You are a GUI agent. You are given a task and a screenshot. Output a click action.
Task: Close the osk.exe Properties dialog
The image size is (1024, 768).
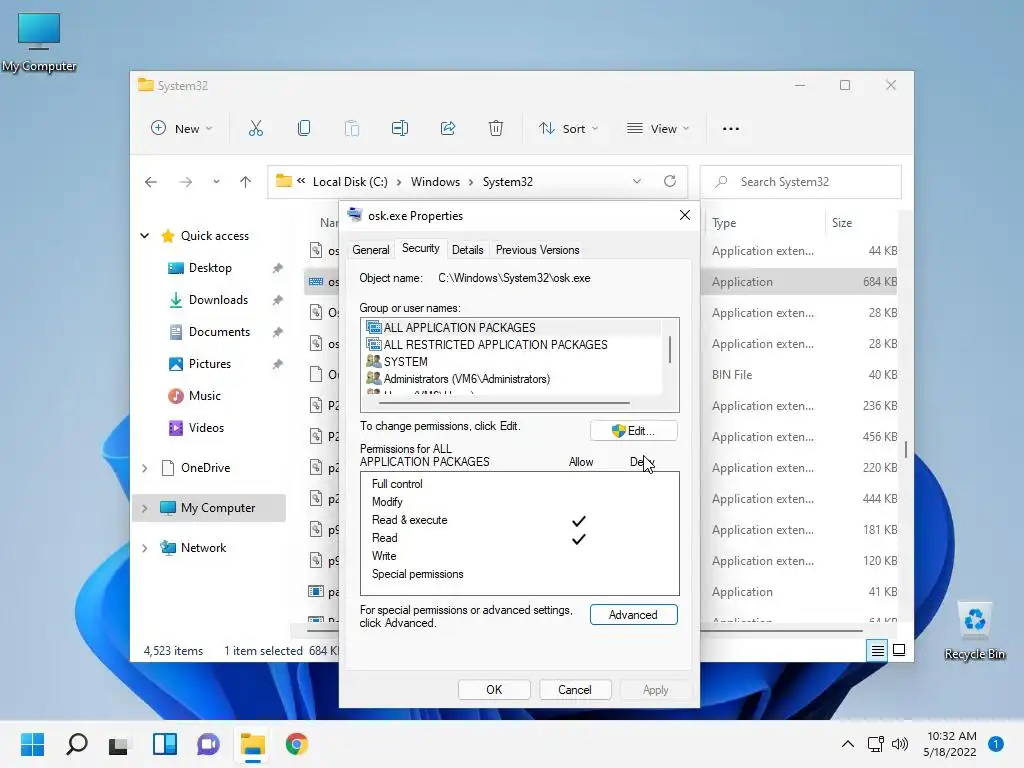coord(684,216)
